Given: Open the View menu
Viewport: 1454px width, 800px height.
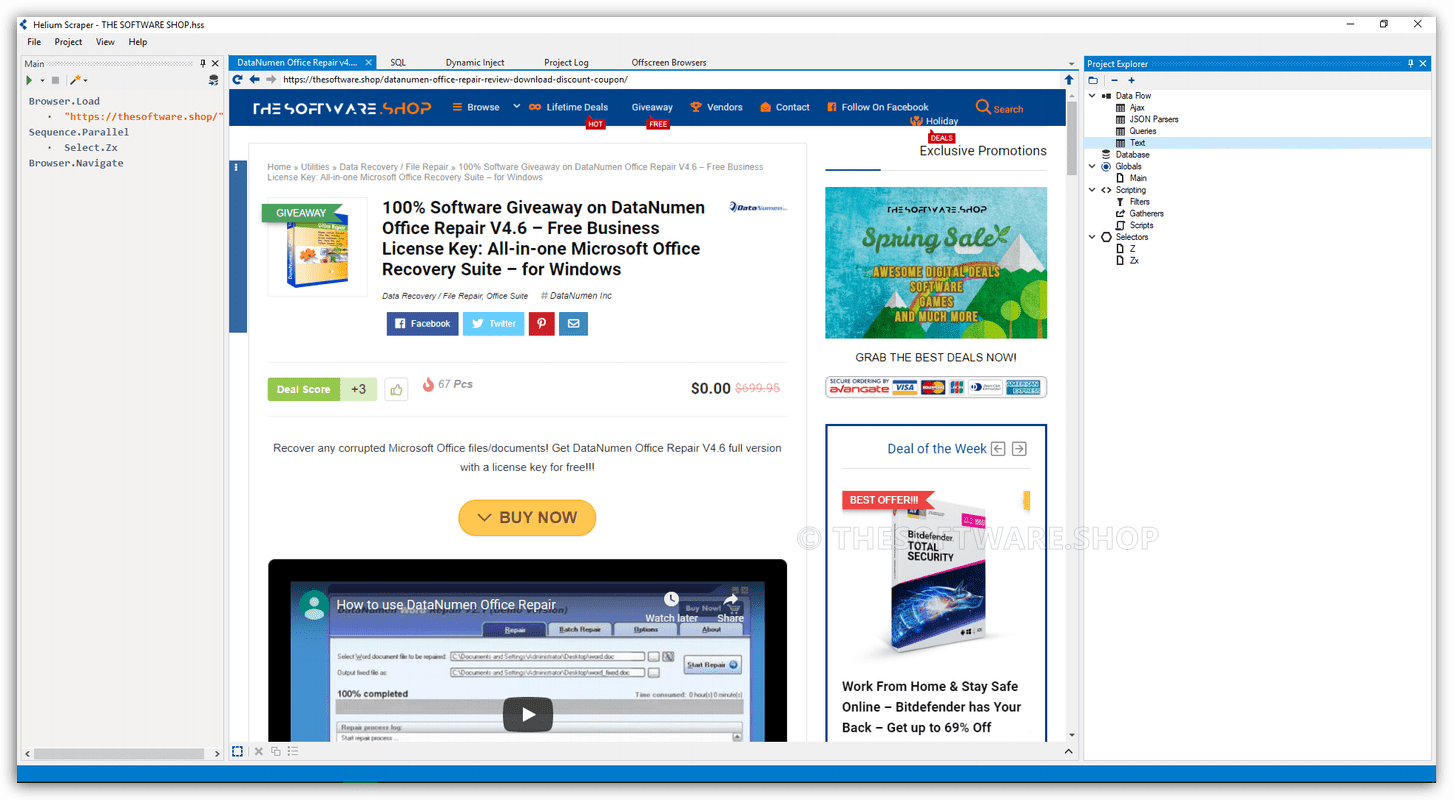Looking at the screenshot, I should [105, 42].
